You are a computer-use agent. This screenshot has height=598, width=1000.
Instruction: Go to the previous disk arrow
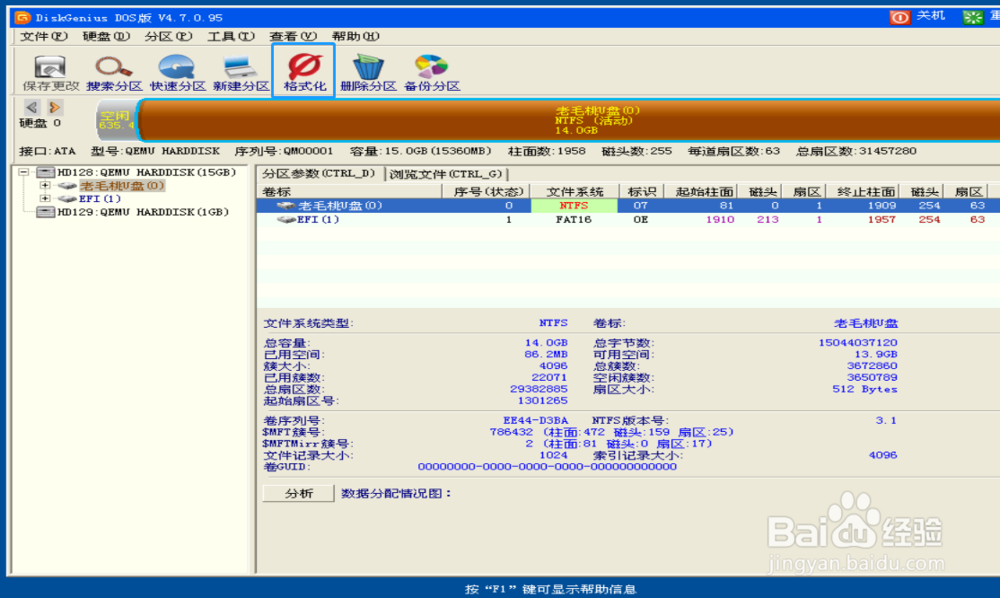coord(32,107)
